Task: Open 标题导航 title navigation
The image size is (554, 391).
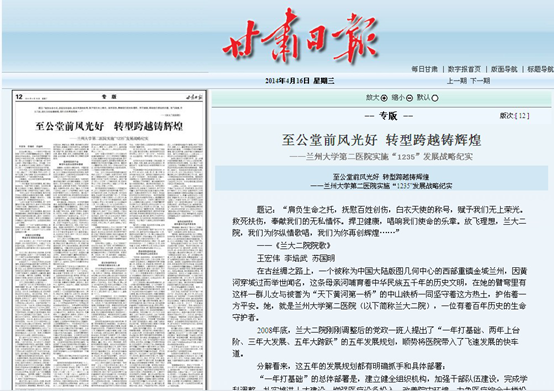Action: pyautogui.click(x=541, y=69)
